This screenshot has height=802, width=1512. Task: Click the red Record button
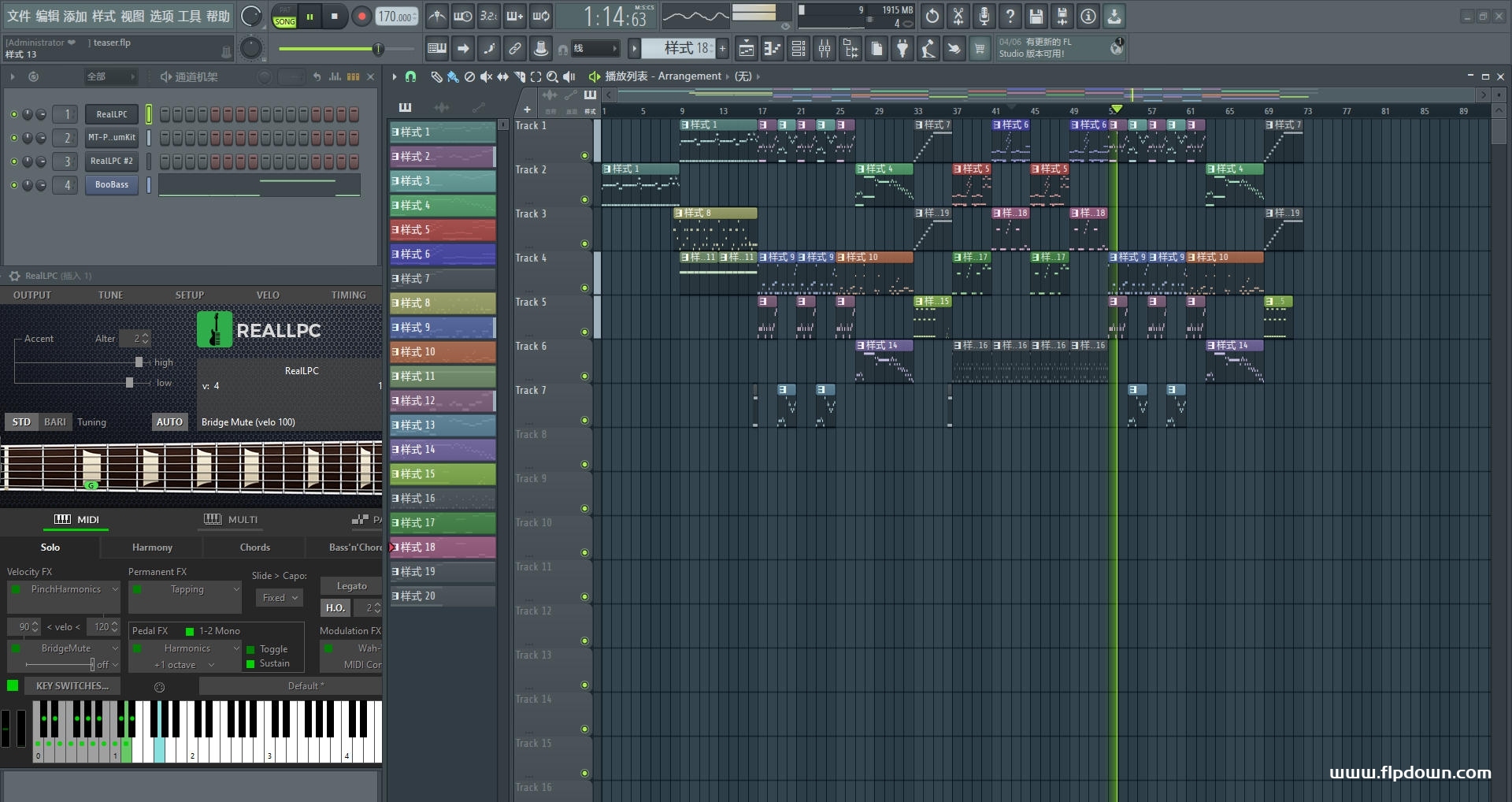pos(361,17)
